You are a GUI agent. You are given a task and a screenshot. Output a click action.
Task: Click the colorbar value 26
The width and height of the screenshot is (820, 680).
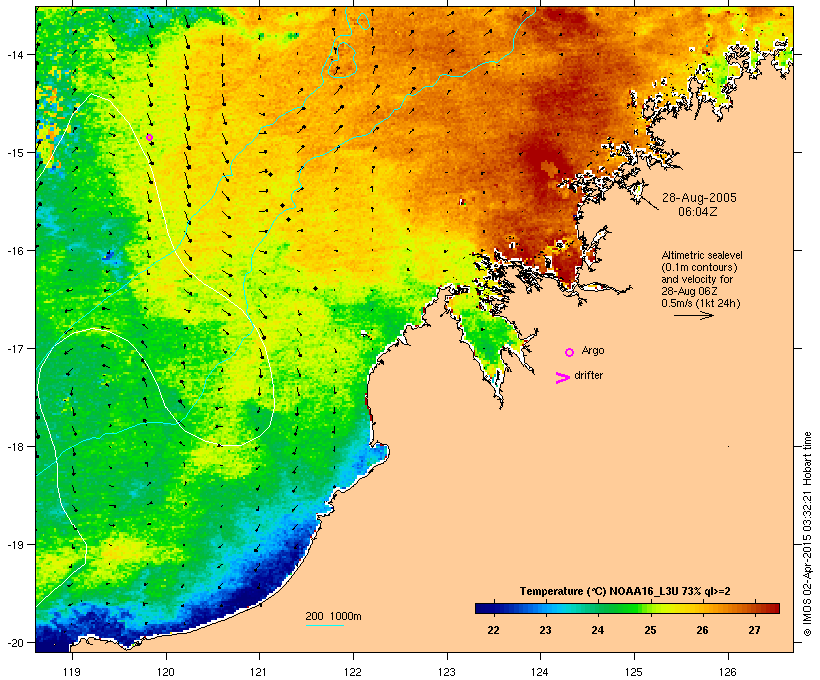coord(702,630)
